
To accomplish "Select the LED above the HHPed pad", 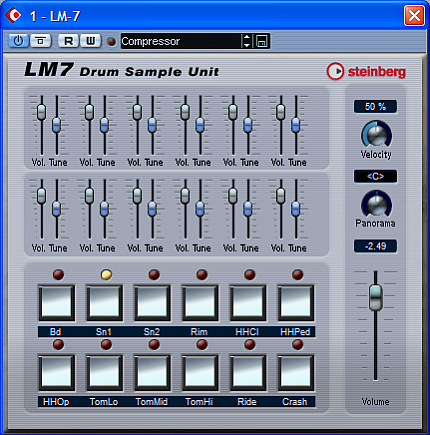I will tap(297, 274).
